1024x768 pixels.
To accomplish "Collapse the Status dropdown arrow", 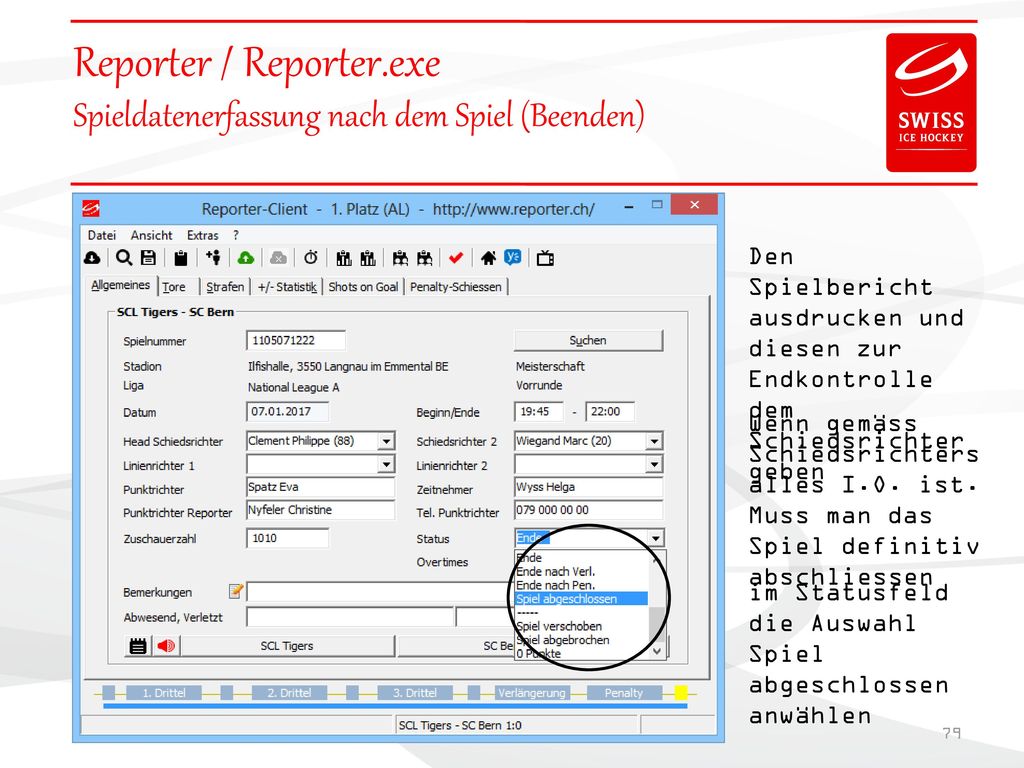I will click(x=656, y=538).
